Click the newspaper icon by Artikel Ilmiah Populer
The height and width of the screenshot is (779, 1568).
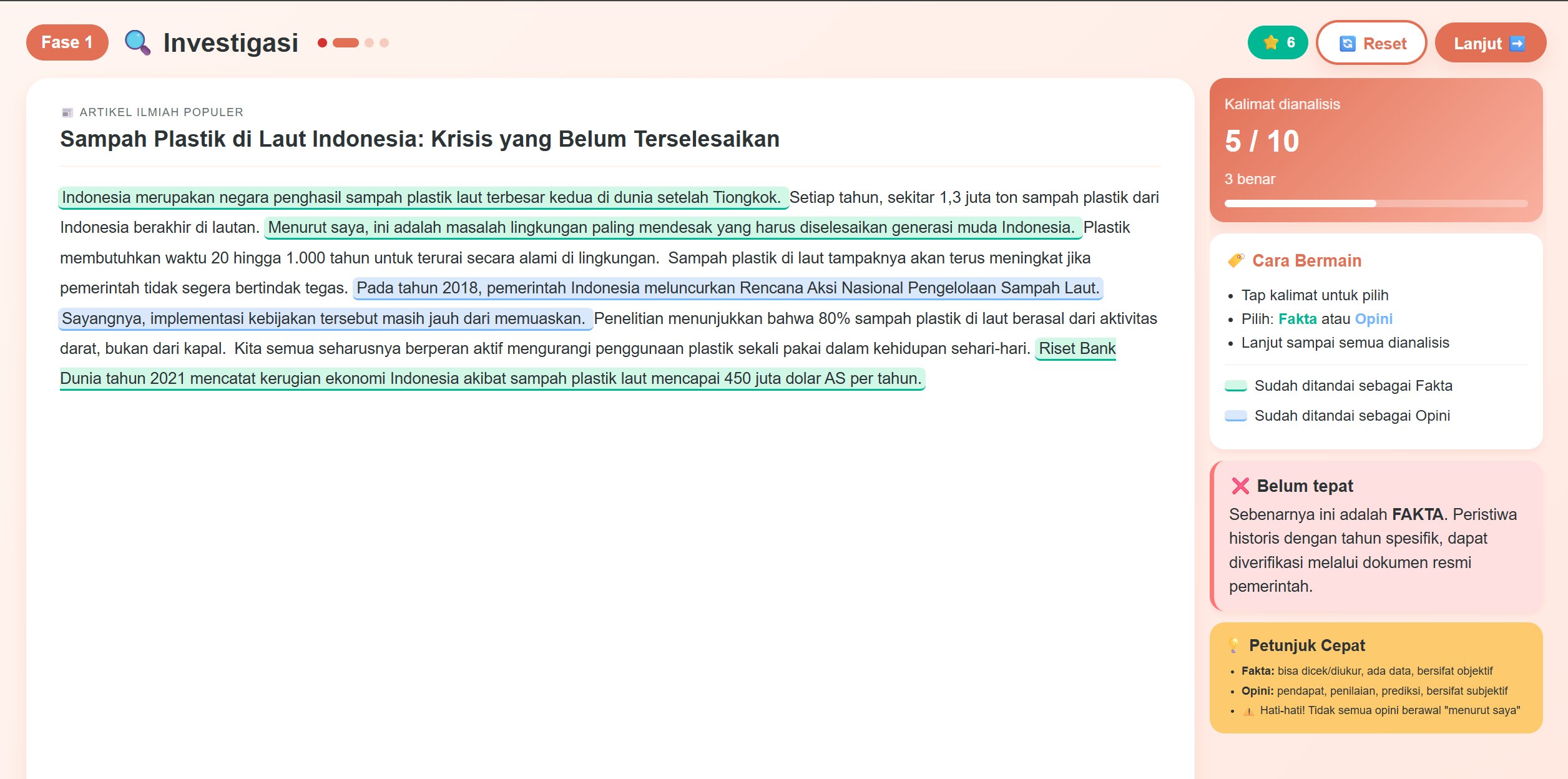tap(67, 112)
